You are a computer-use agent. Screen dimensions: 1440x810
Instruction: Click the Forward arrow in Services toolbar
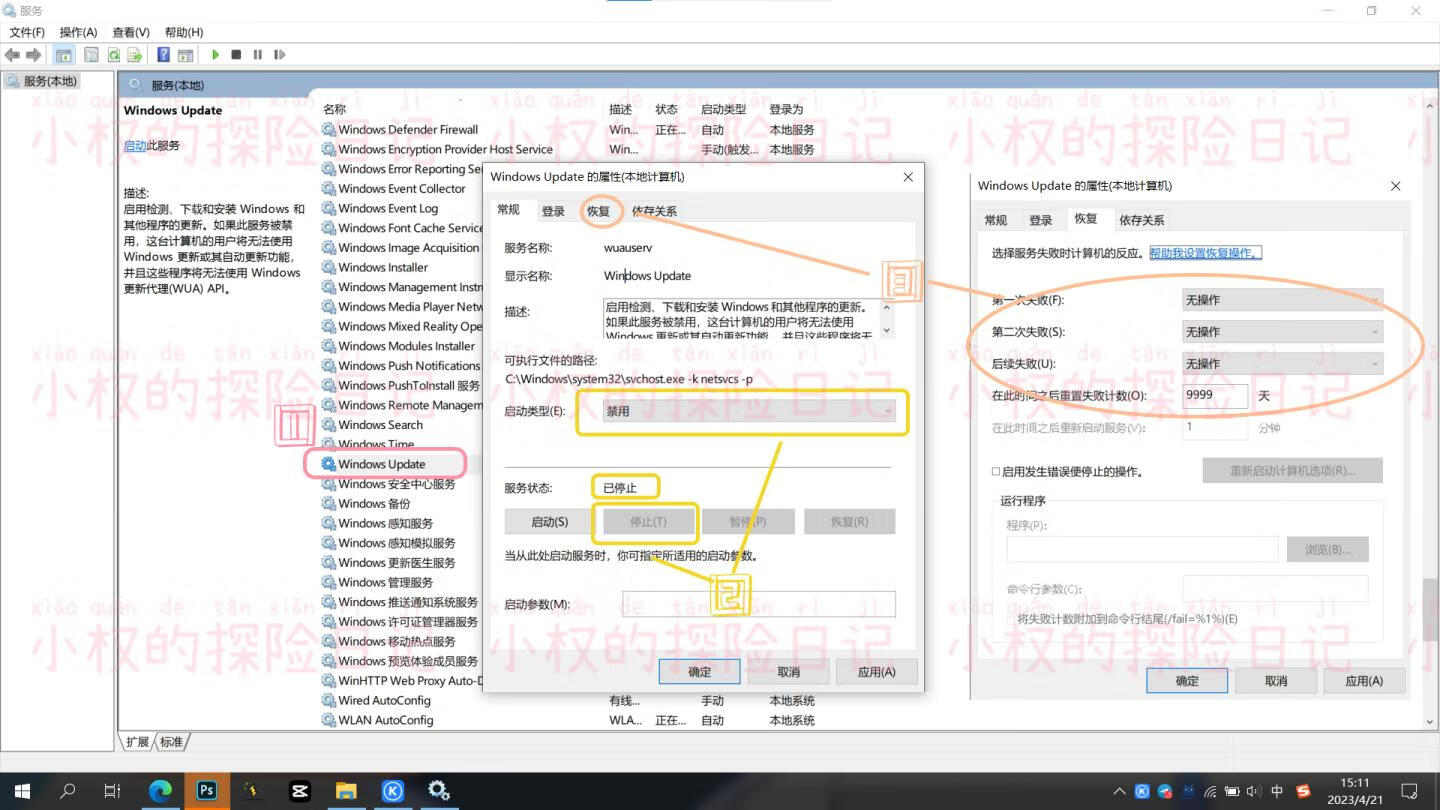[34, 55]
